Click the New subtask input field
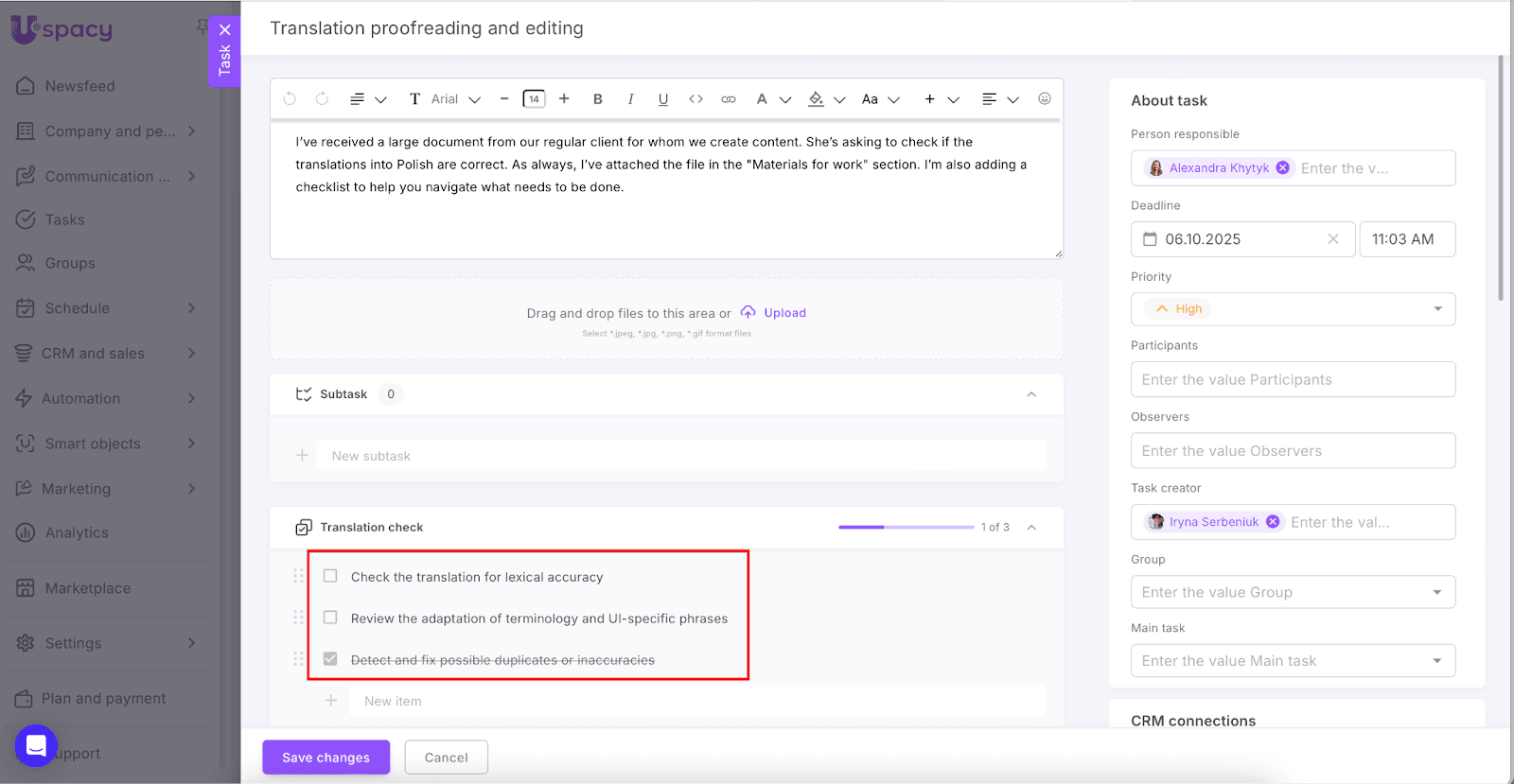 (x=681, y=456)
